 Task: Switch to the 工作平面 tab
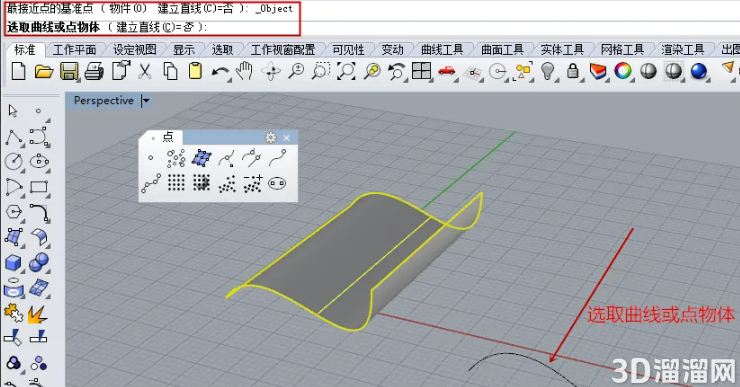74,50
